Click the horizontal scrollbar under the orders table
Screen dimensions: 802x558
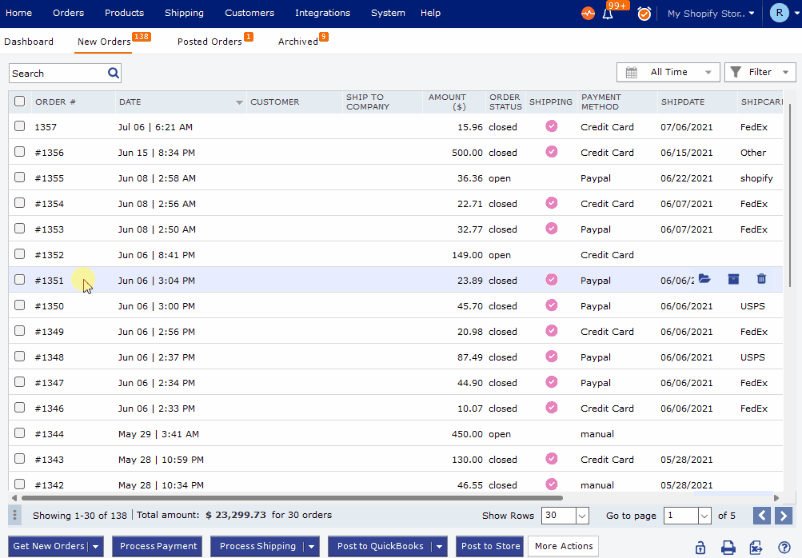[290, 497]
